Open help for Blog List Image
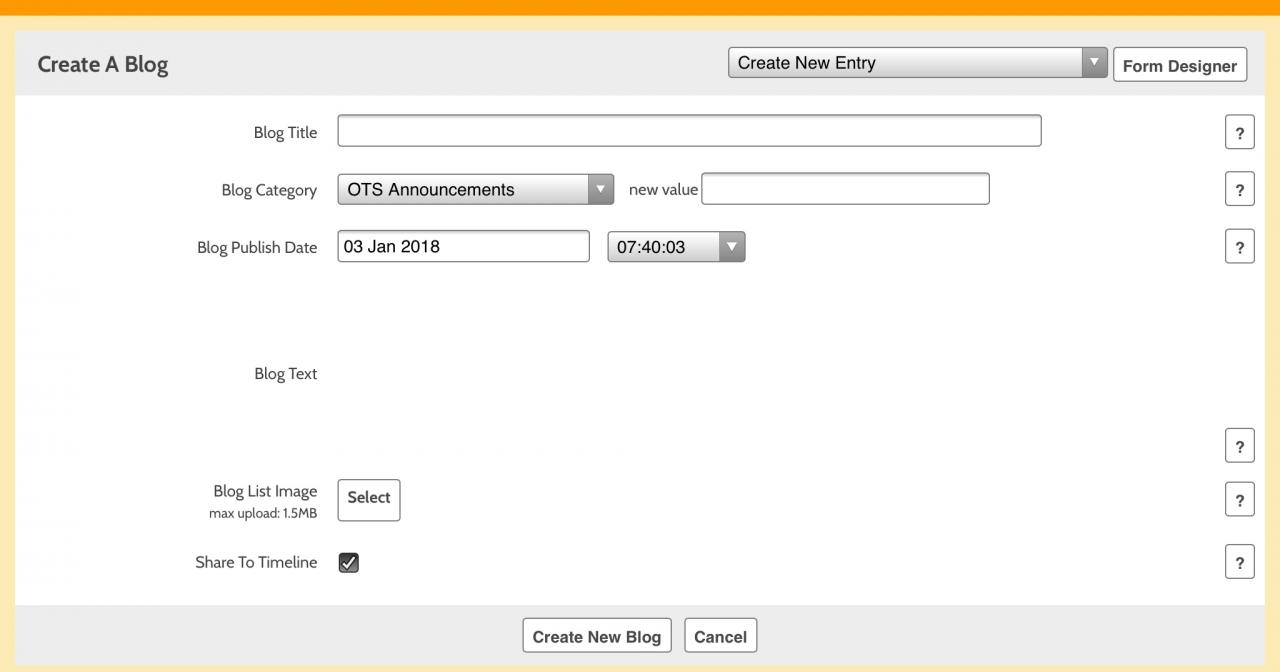 pyautogui.click(x=1239, y=499)
